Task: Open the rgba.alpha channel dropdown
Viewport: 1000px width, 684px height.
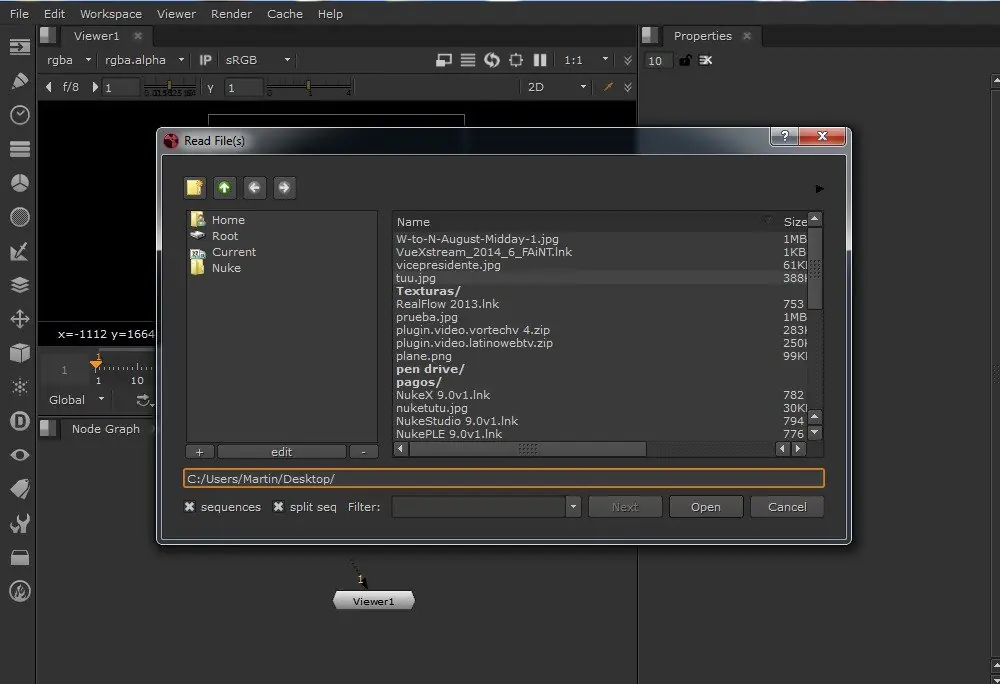Action: pos(144,60)
